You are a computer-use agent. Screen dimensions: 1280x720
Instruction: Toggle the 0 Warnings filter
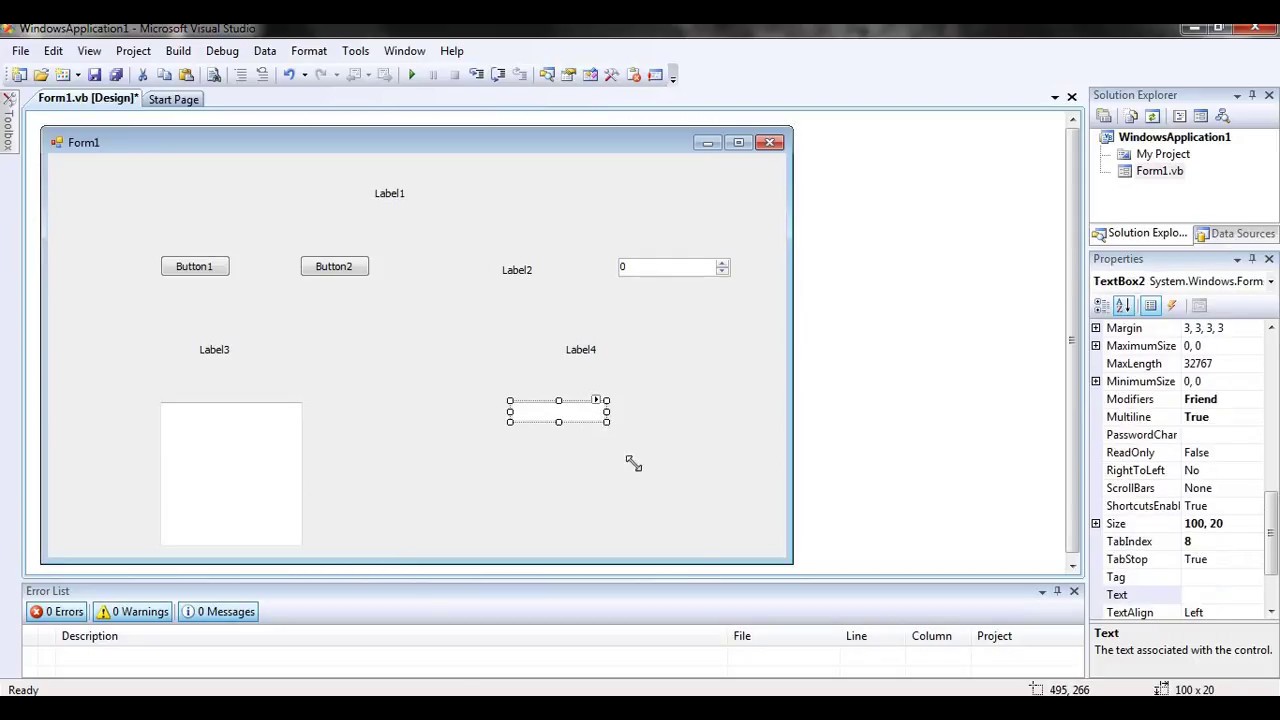tap(133, 612)
